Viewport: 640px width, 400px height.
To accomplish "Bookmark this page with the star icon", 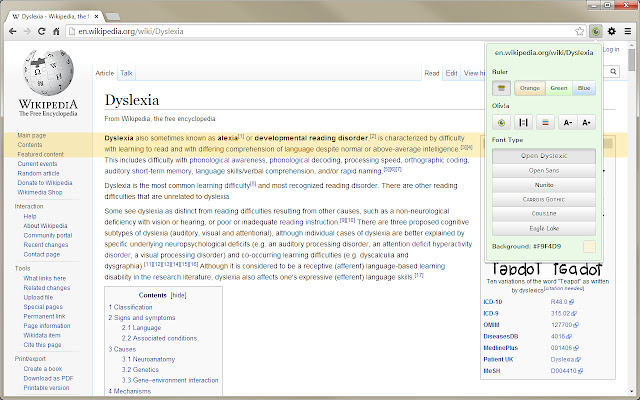I will (x=579, y=31).
